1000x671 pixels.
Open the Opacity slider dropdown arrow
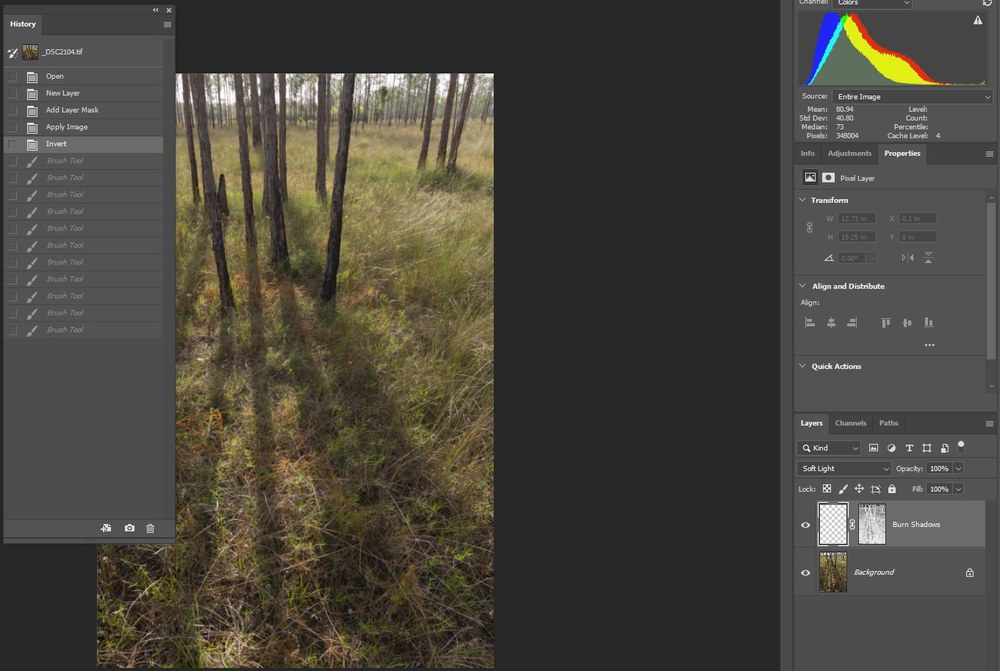(x=958, y=469)
